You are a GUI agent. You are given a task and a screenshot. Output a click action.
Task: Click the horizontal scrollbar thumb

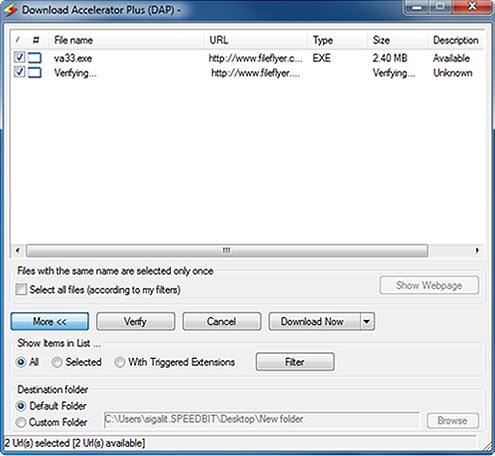pos(227,250)
